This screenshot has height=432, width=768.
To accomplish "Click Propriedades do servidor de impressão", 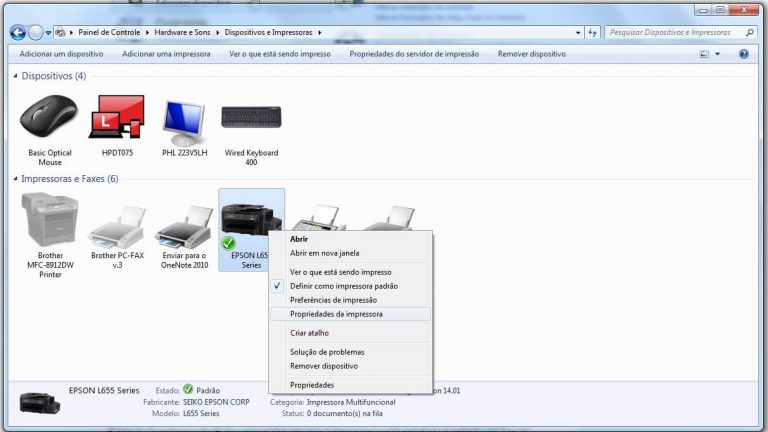I will 414,54.
